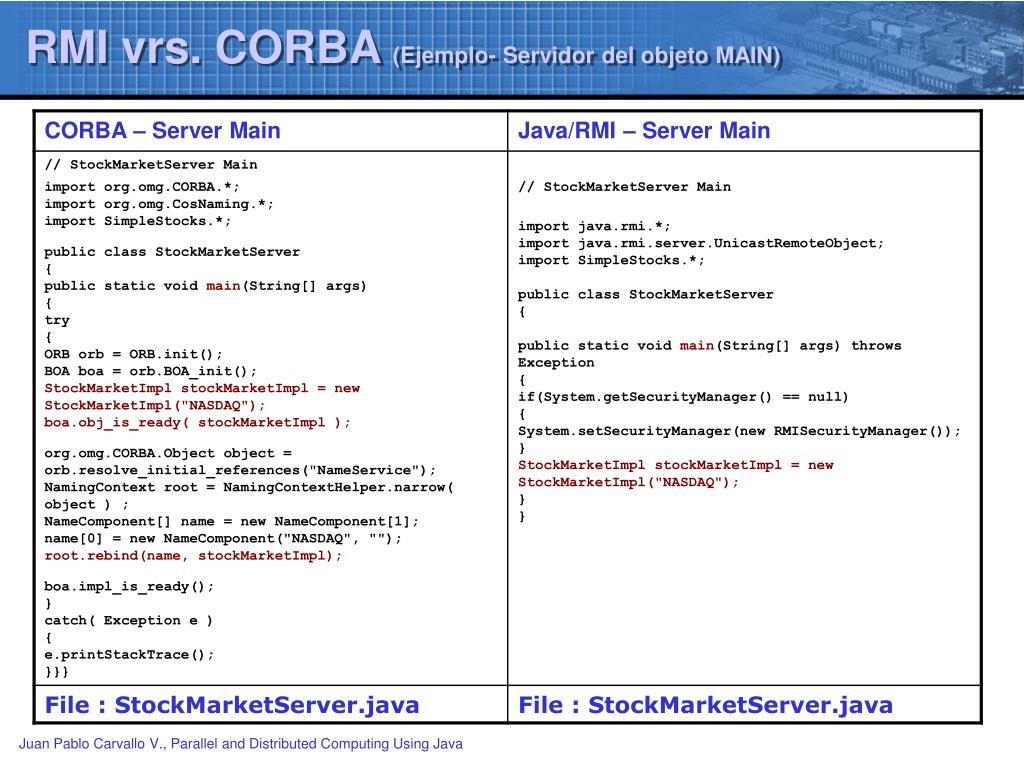Click Java/RMI red line StockMarketImpl("NASDAQ");
The height and width of the screenshot is (768, 1024).
pyautogui.click(x=628, y=483)
